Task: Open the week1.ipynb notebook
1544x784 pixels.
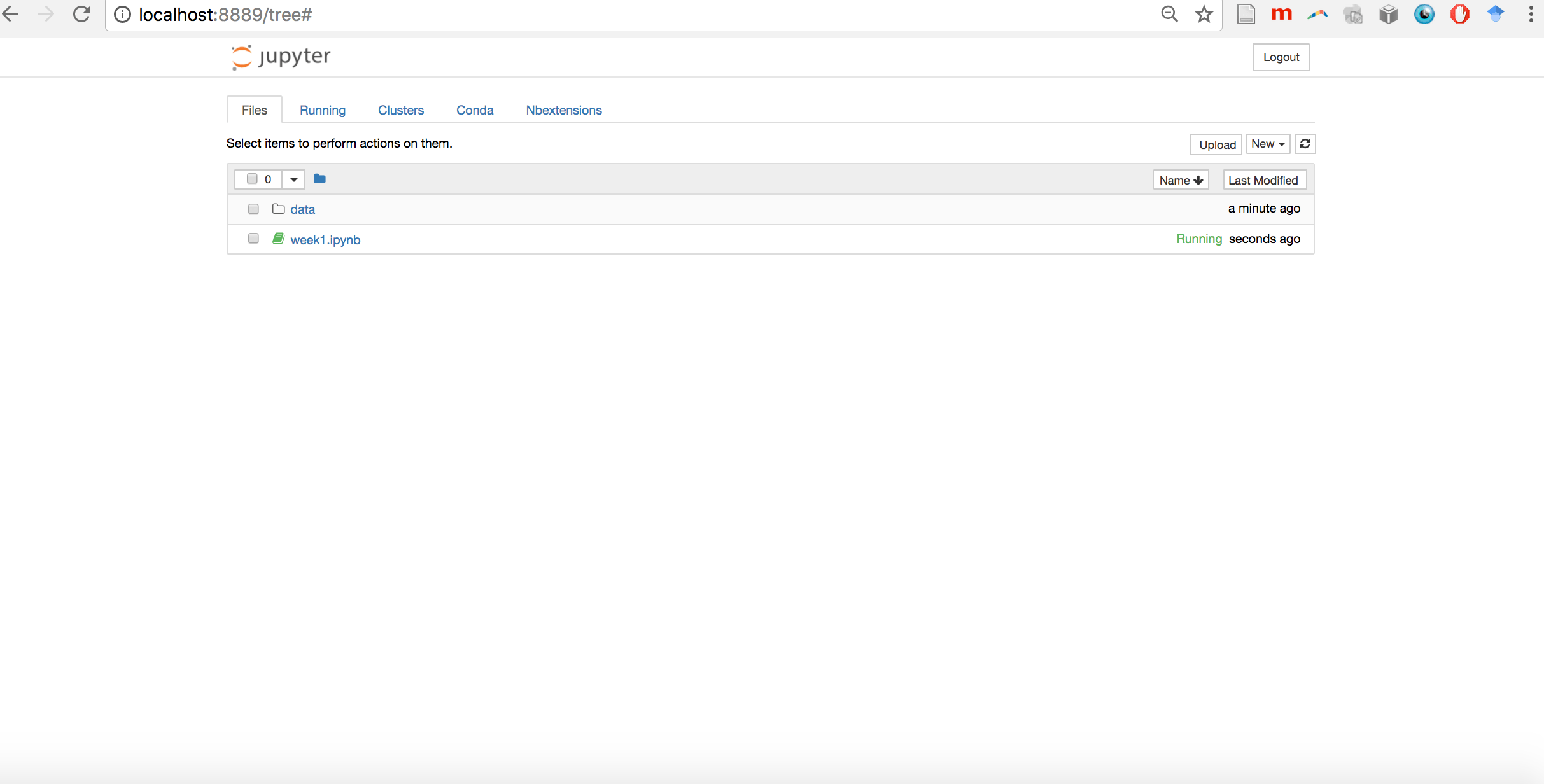Action: pos(325,240)
